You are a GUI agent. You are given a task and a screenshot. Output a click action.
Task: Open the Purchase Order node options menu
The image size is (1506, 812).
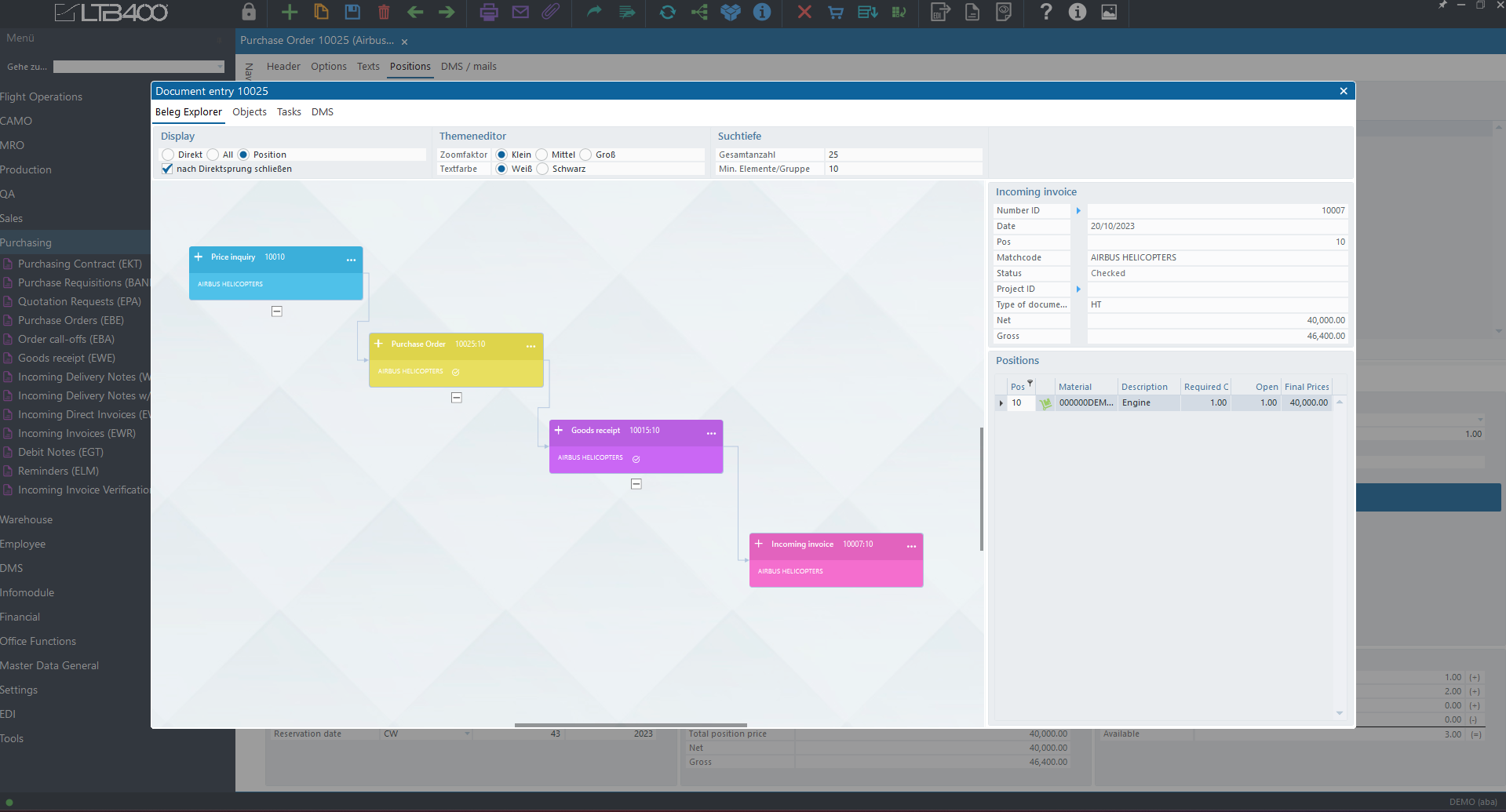tap(531, 346)
